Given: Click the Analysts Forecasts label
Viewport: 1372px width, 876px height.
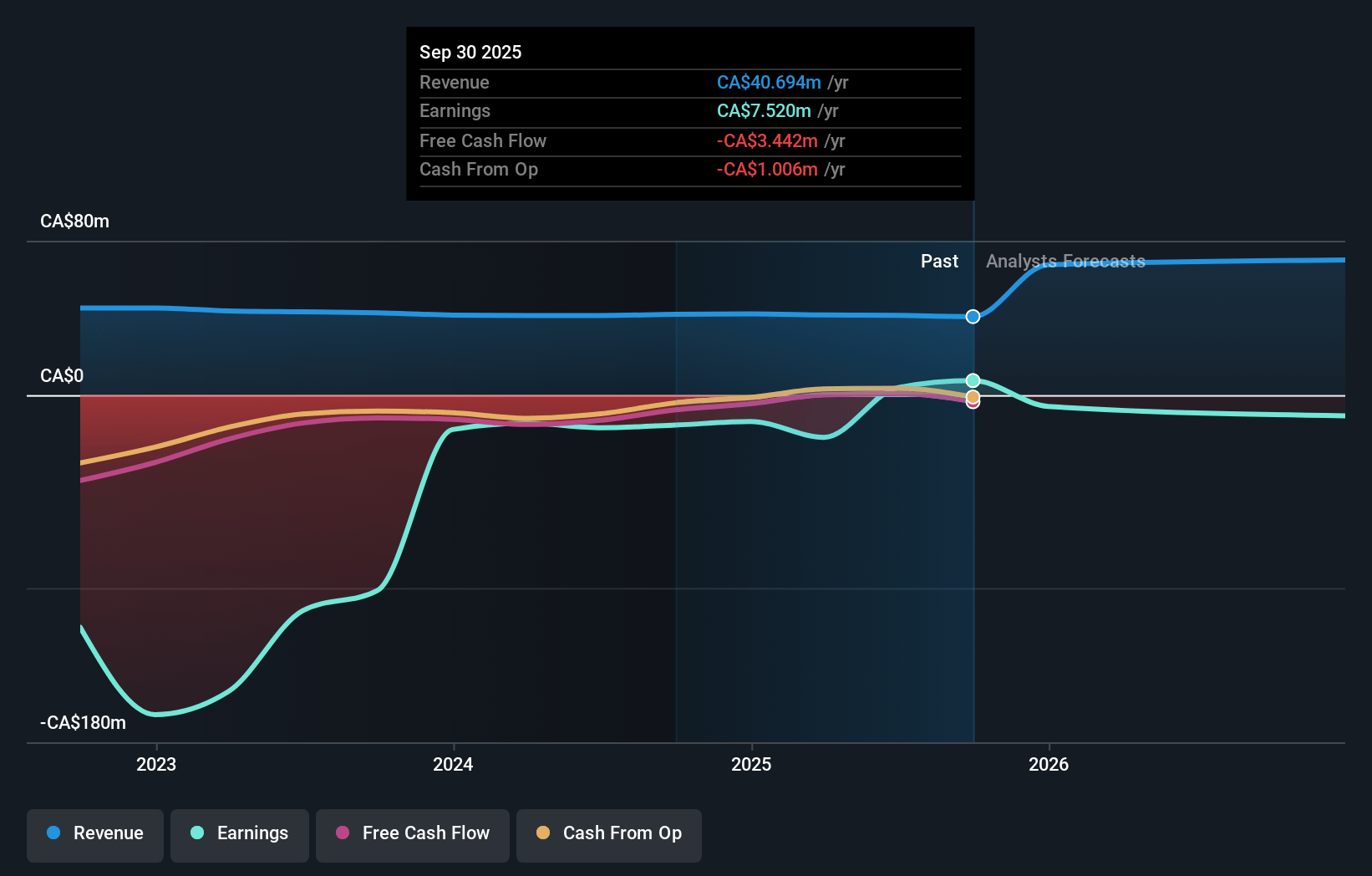Looking at the screenshot, I should 1065,262.
